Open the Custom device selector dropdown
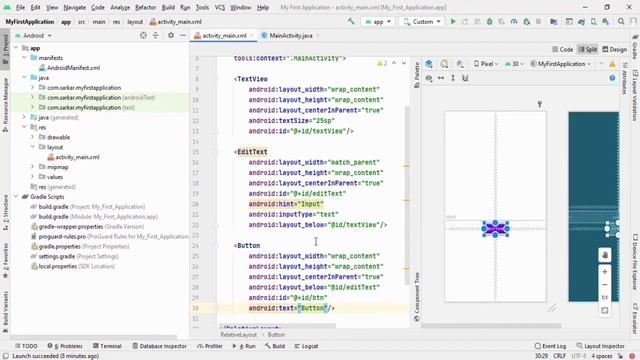 tap(422, 22)
